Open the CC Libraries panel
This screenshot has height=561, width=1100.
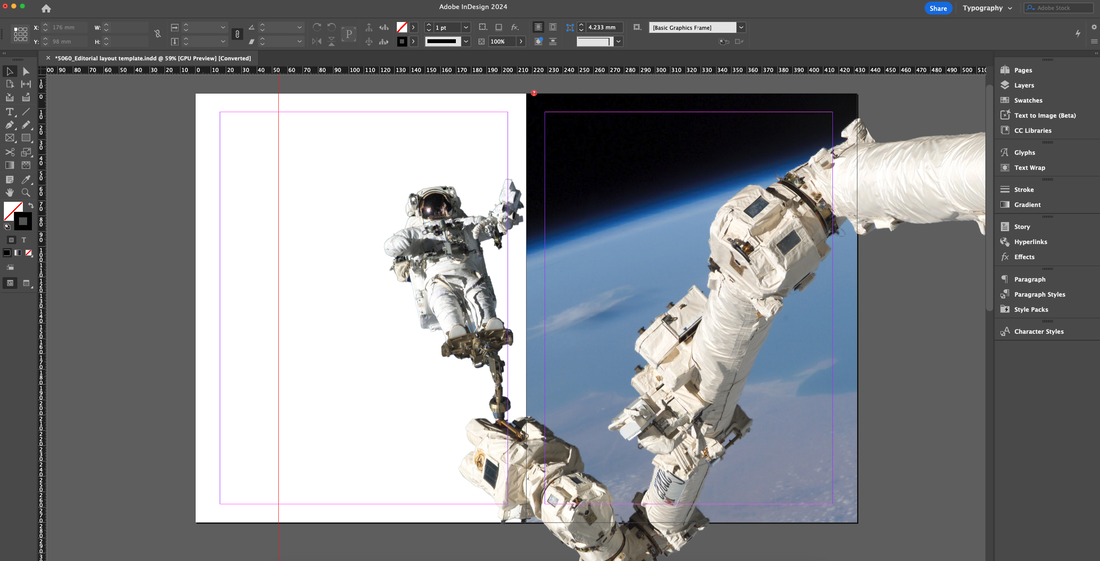(x=1032, y=130)
